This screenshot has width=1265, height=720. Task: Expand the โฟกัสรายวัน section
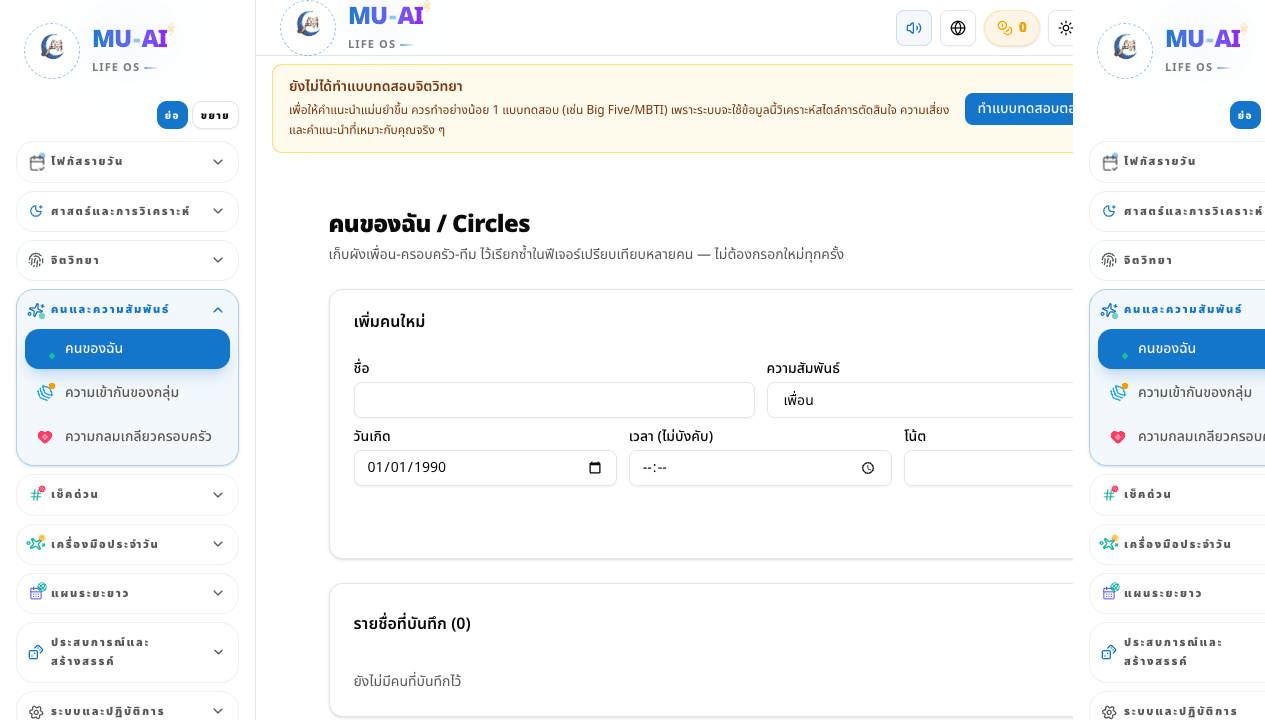(x=127, y=162)
